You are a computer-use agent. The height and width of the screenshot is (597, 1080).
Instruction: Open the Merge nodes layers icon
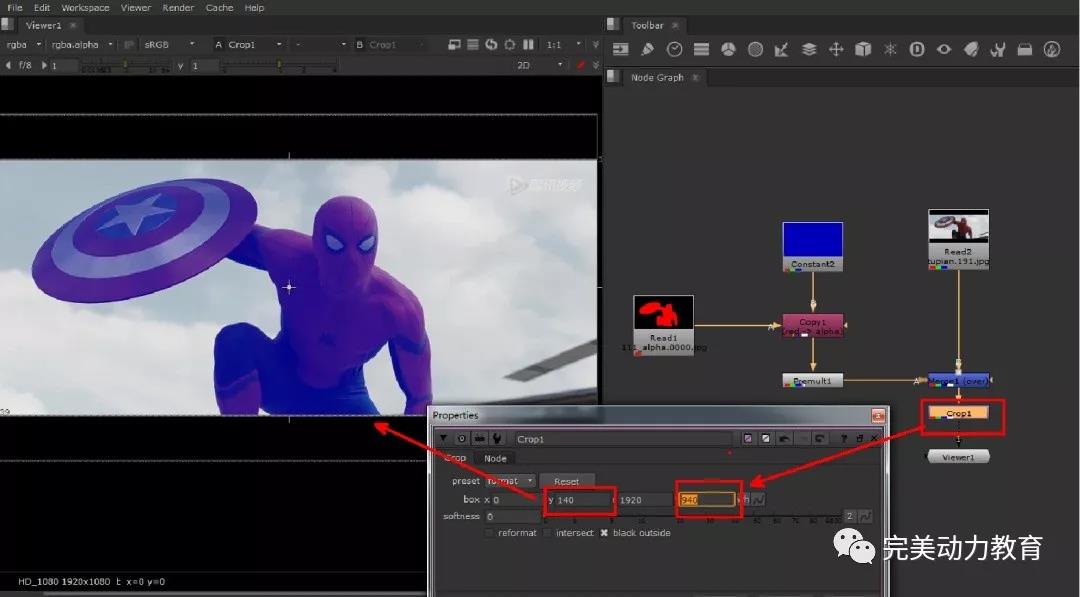809,49
